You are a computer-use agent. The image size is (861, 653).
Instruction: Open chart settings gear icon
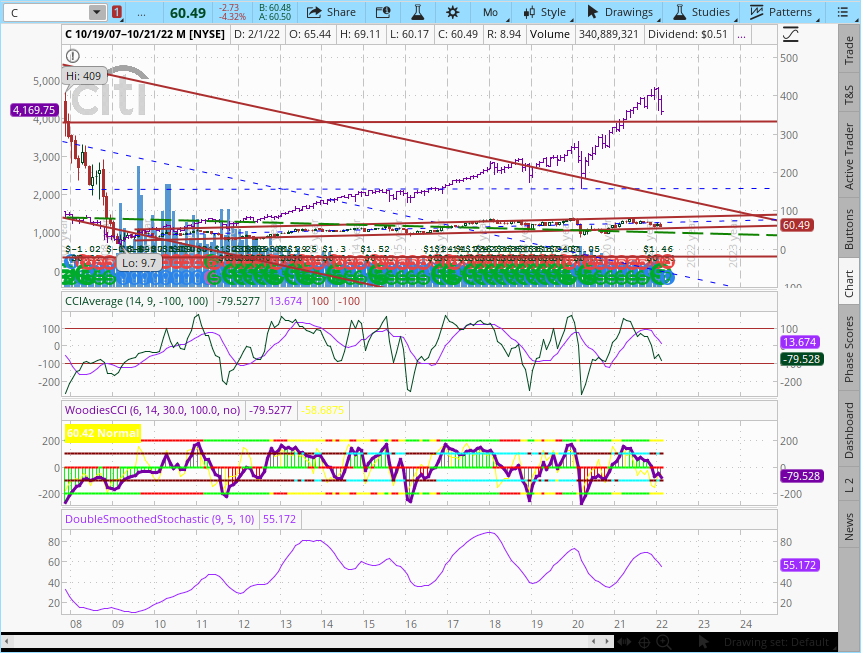(453, 12)
